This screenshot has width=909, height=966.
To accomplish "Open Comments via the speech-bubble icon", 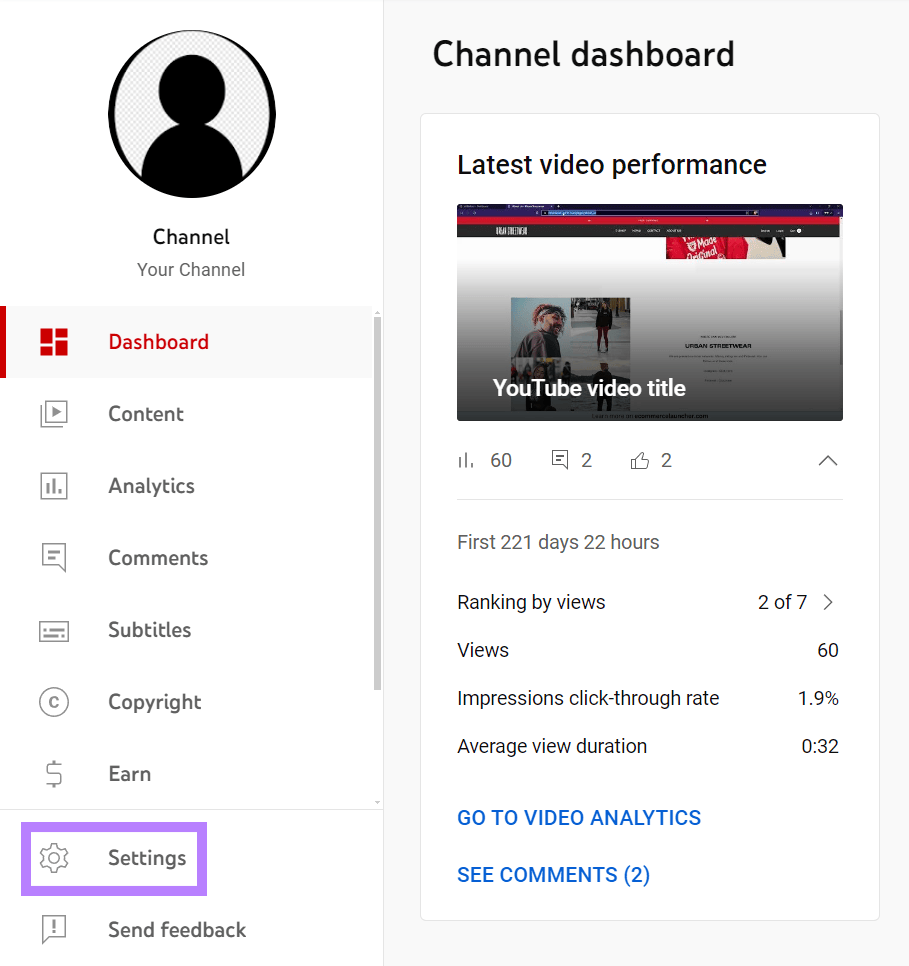I will [x=53, y=557].
